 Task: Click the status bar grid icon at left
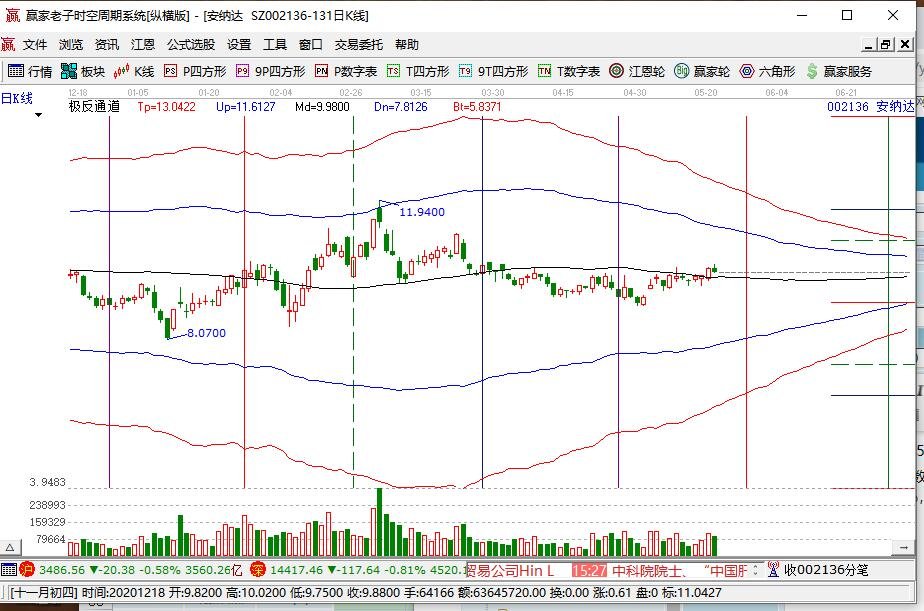click(x=9, y=569)
